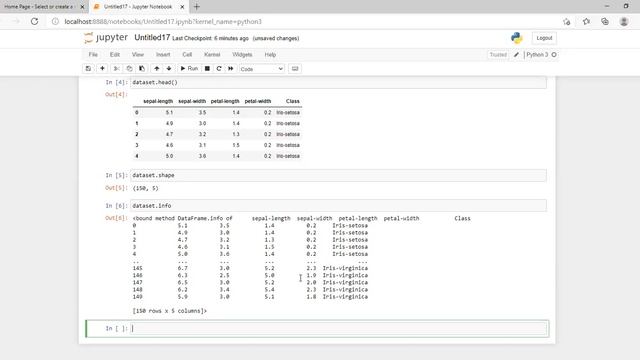Screen dimensions: 640x360
Task: Click the Jupyter logo
Action: [x=106, y=38]
